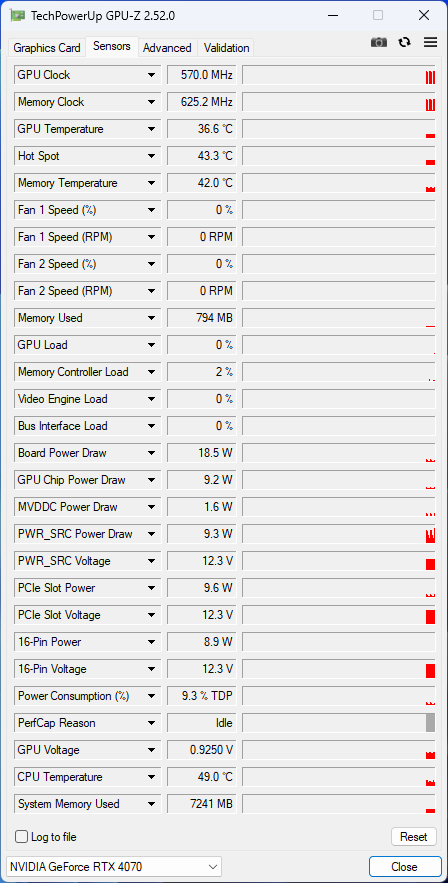This screenshot has height=883, width=448.
Task: Click the GPU-Z app icon in title bar
Action: (x=18, y=16)
